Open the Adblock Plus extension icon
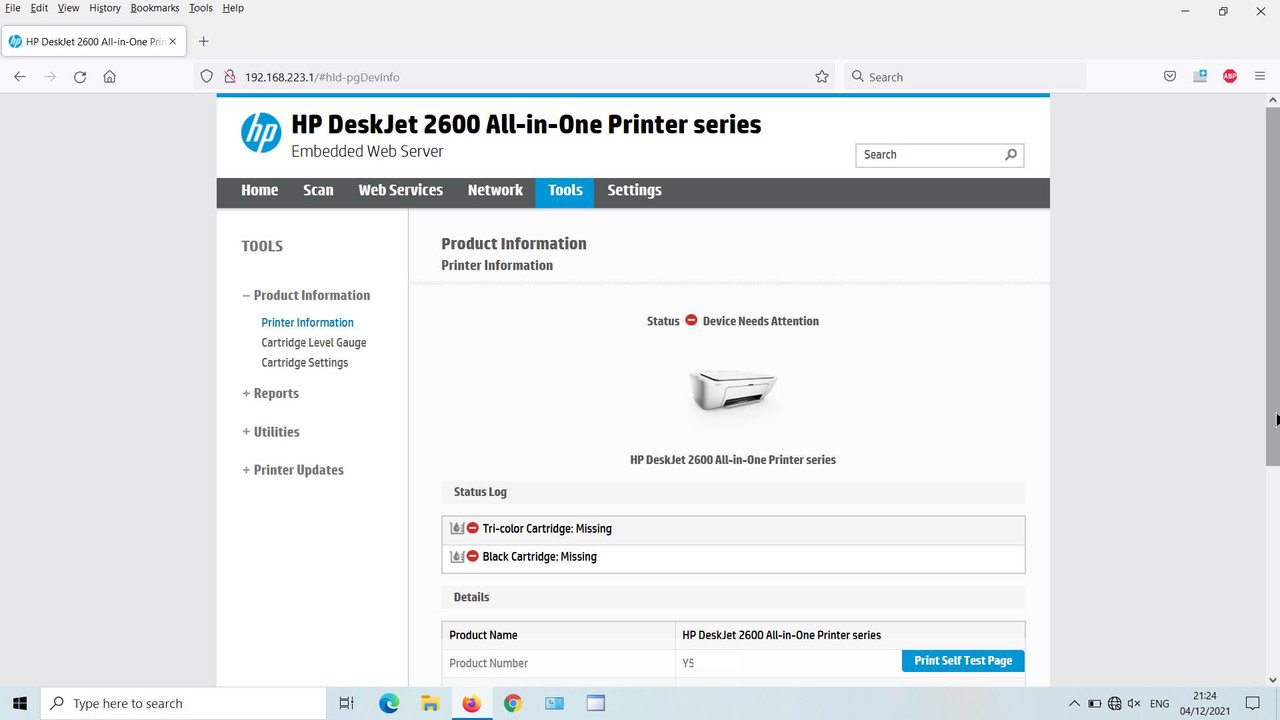The image size is (1280, 720). click(x=1230, y=77)
